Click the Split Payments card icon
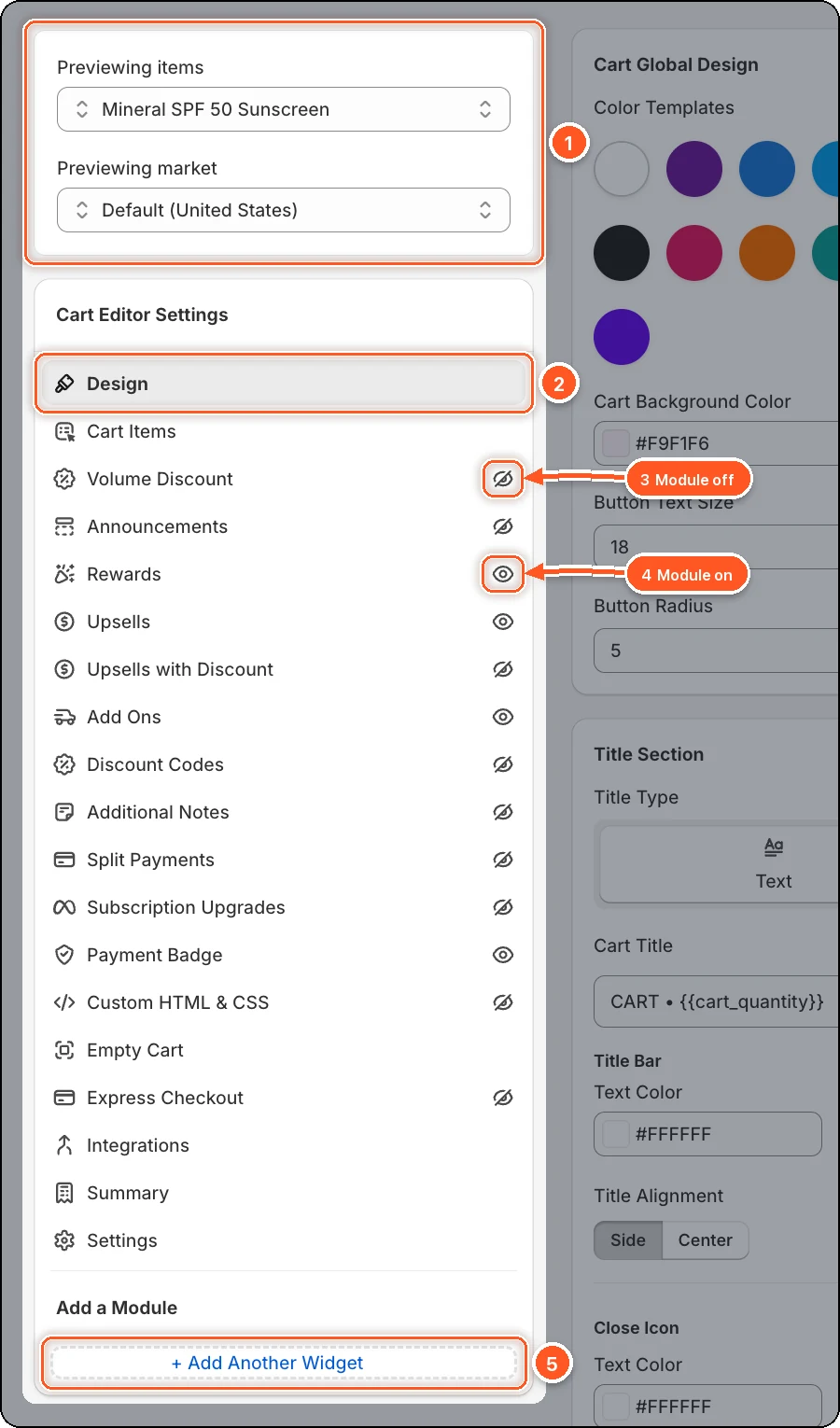The image size is (840, 1428). pos(64,860)
